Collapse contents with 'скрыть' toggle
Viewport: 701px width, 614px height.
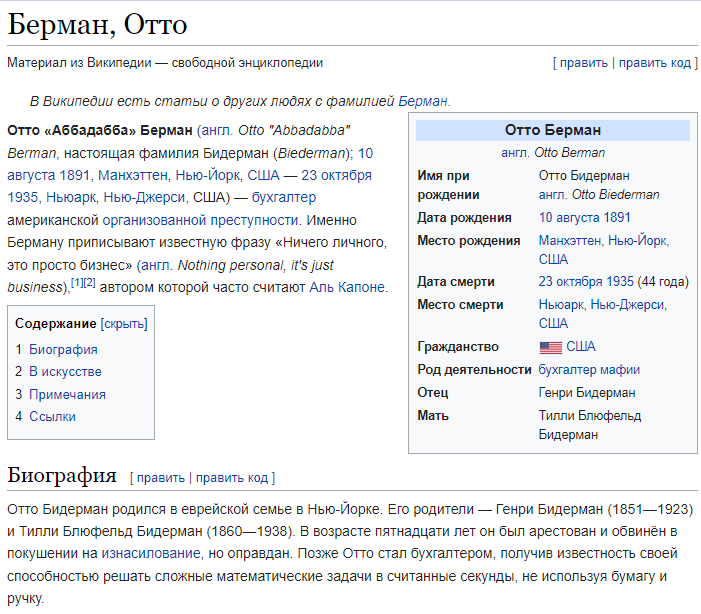[124, 324]
